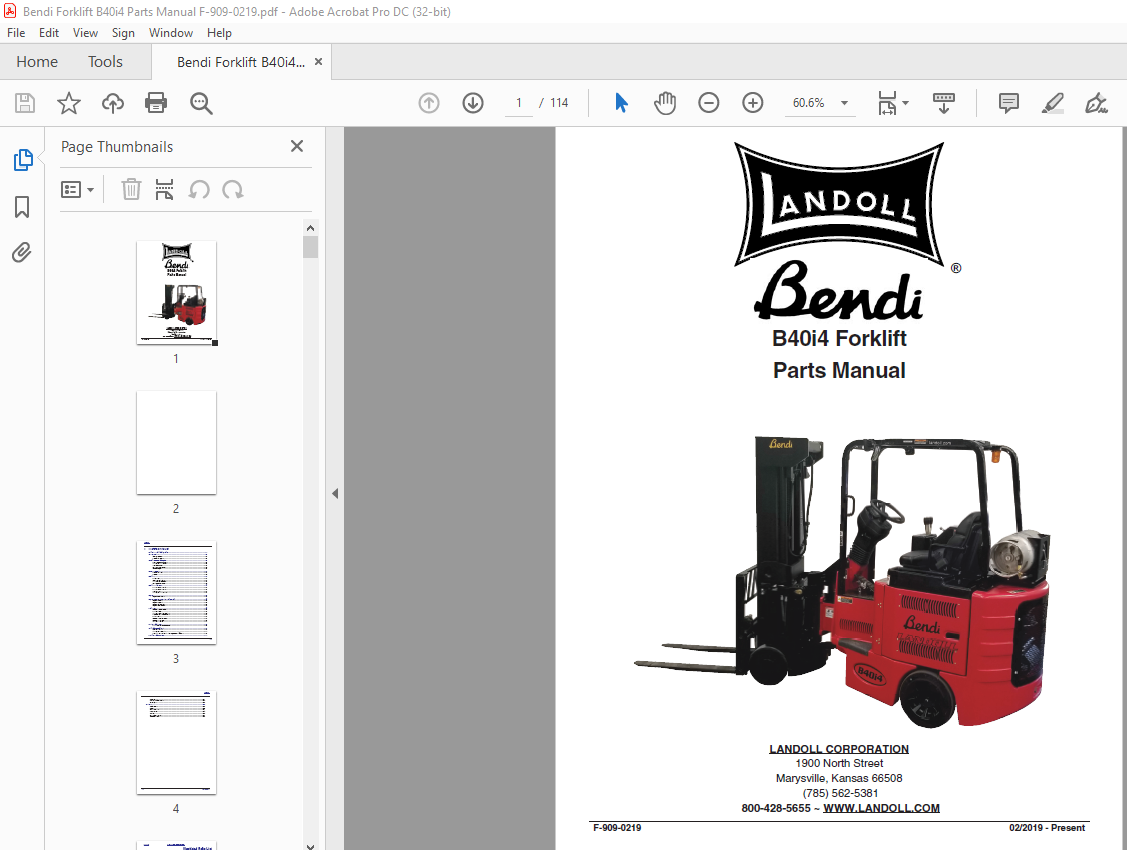Open the Read mode scrolling icon
This screenshot has height=850, width=1127.
pos(944,103)
